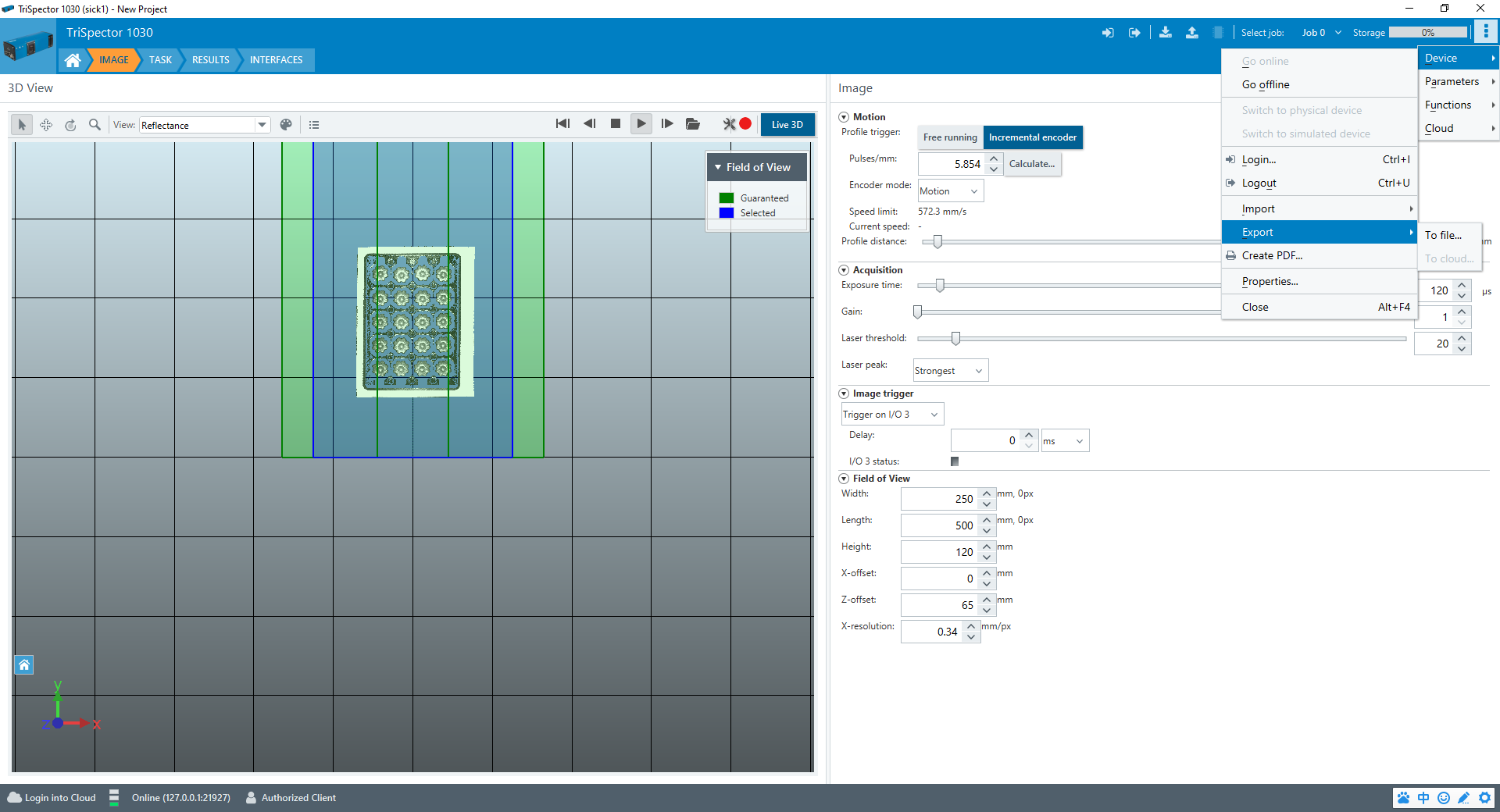
Task: Click the I/O 3 status indicator
Action: (x=955, y=461)
